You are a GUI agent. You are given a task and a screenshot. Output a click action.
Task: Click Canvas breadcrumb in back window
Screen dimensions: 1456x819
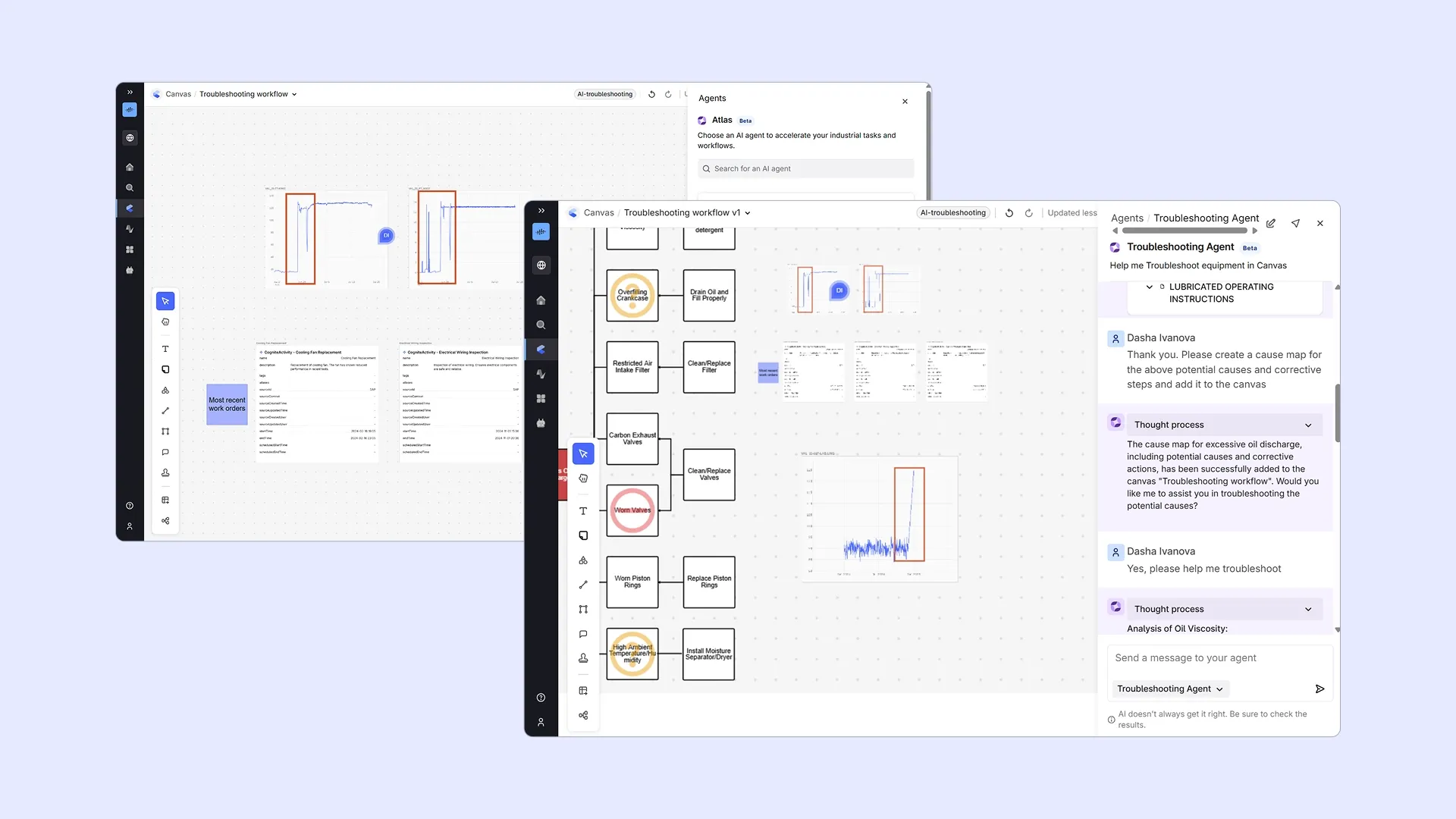click(x=178, y=94)
